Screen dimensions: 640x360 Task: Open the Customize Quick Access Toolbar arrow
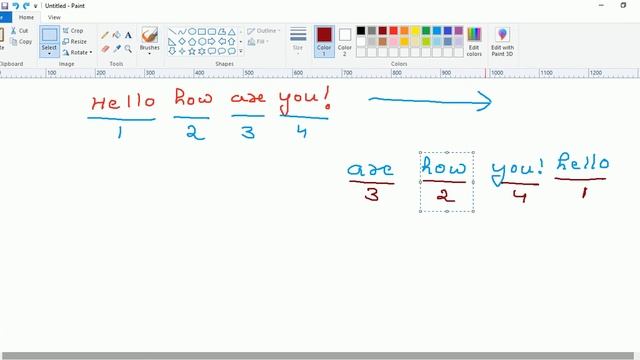[x=36, y=6]
